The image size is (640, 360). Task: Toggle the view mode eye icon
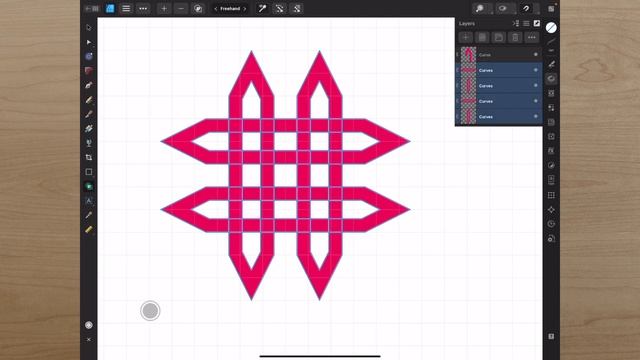(x=503, y=9)
